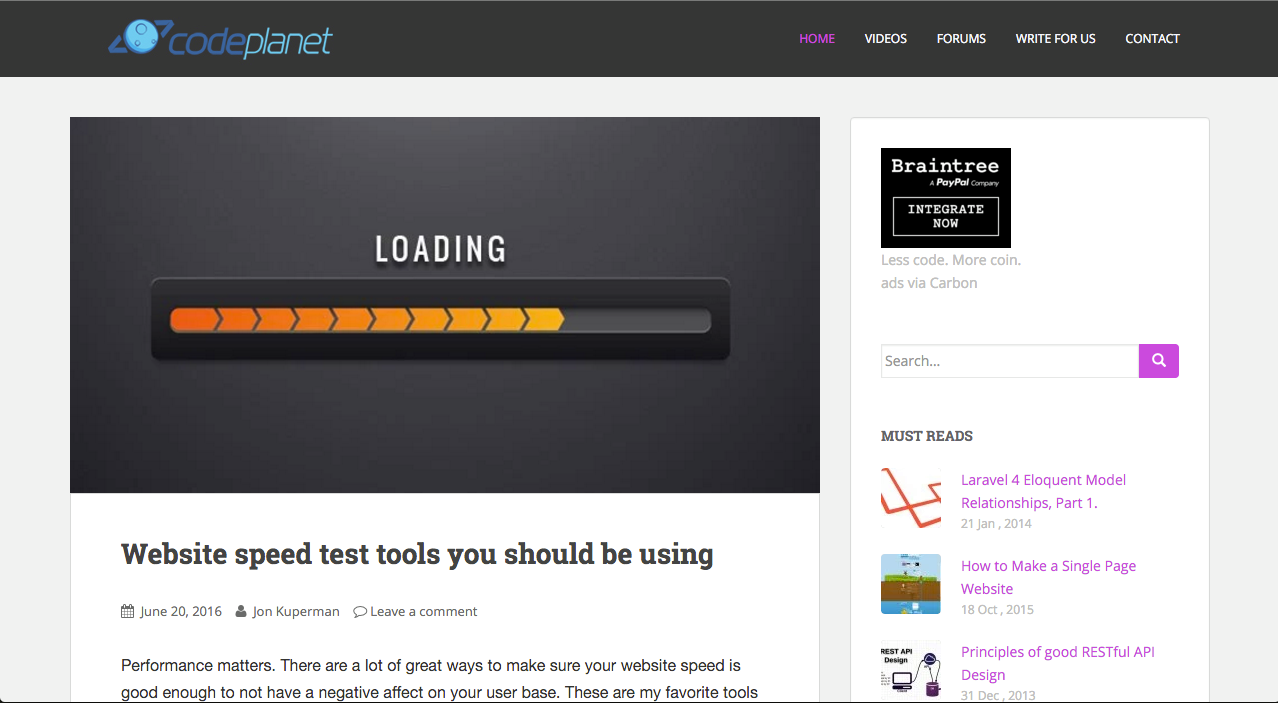Click the June 20, 2016 post date
Viewport: 1278px width, 703px height.
pyautogui.click(x=181, y=611)
